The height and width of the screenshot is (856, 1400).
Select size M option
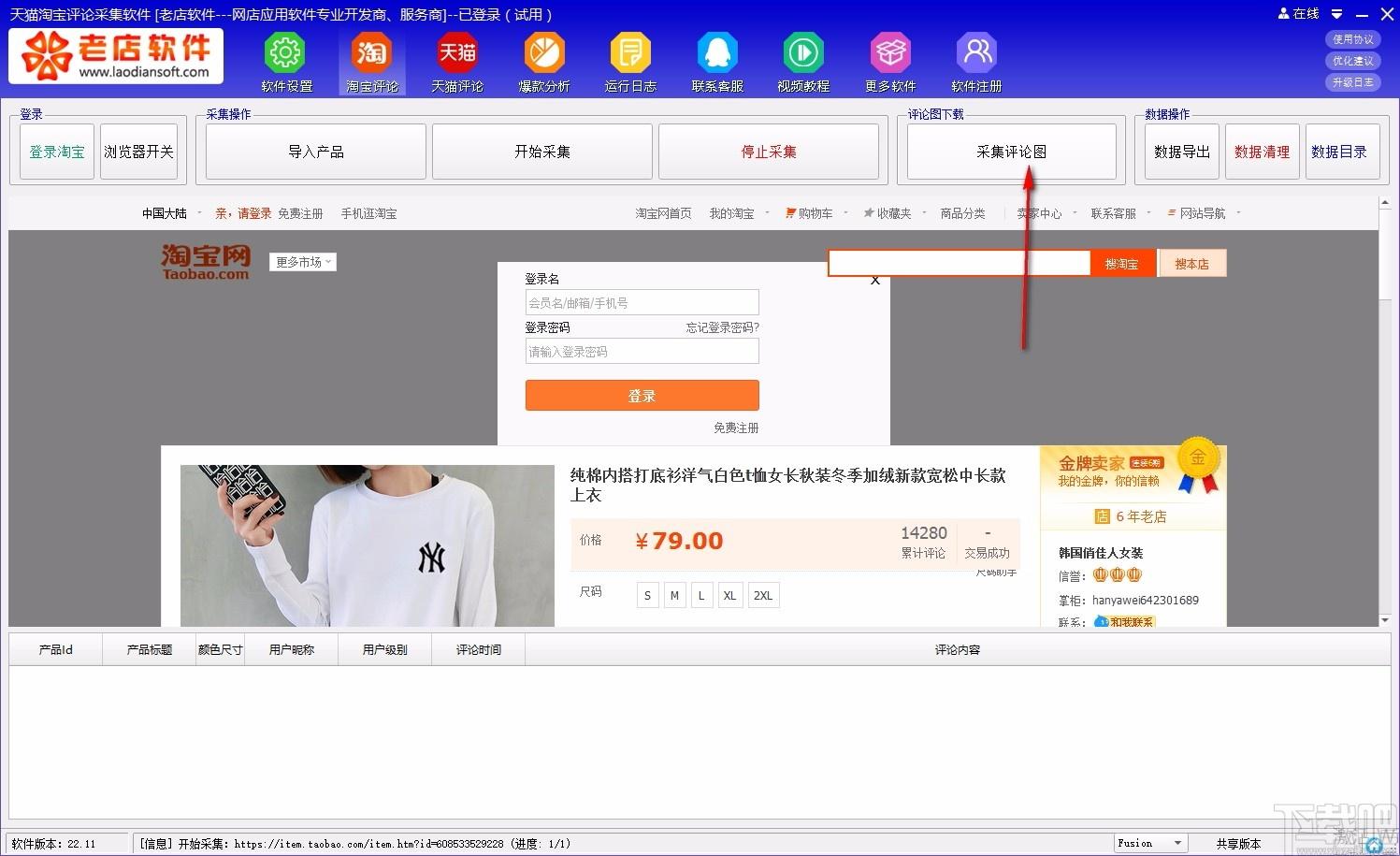tap(674, 595)
